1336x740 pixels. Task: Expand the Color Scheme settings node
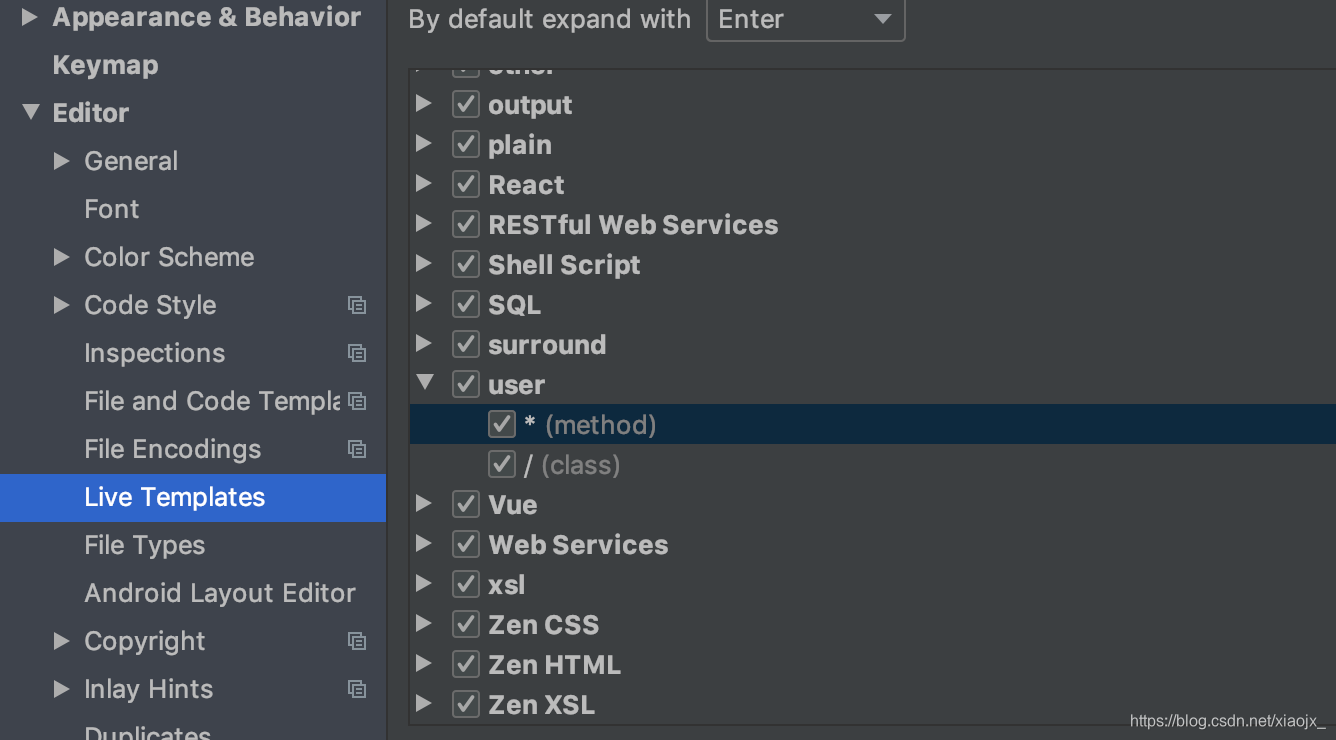click(62, 257)
